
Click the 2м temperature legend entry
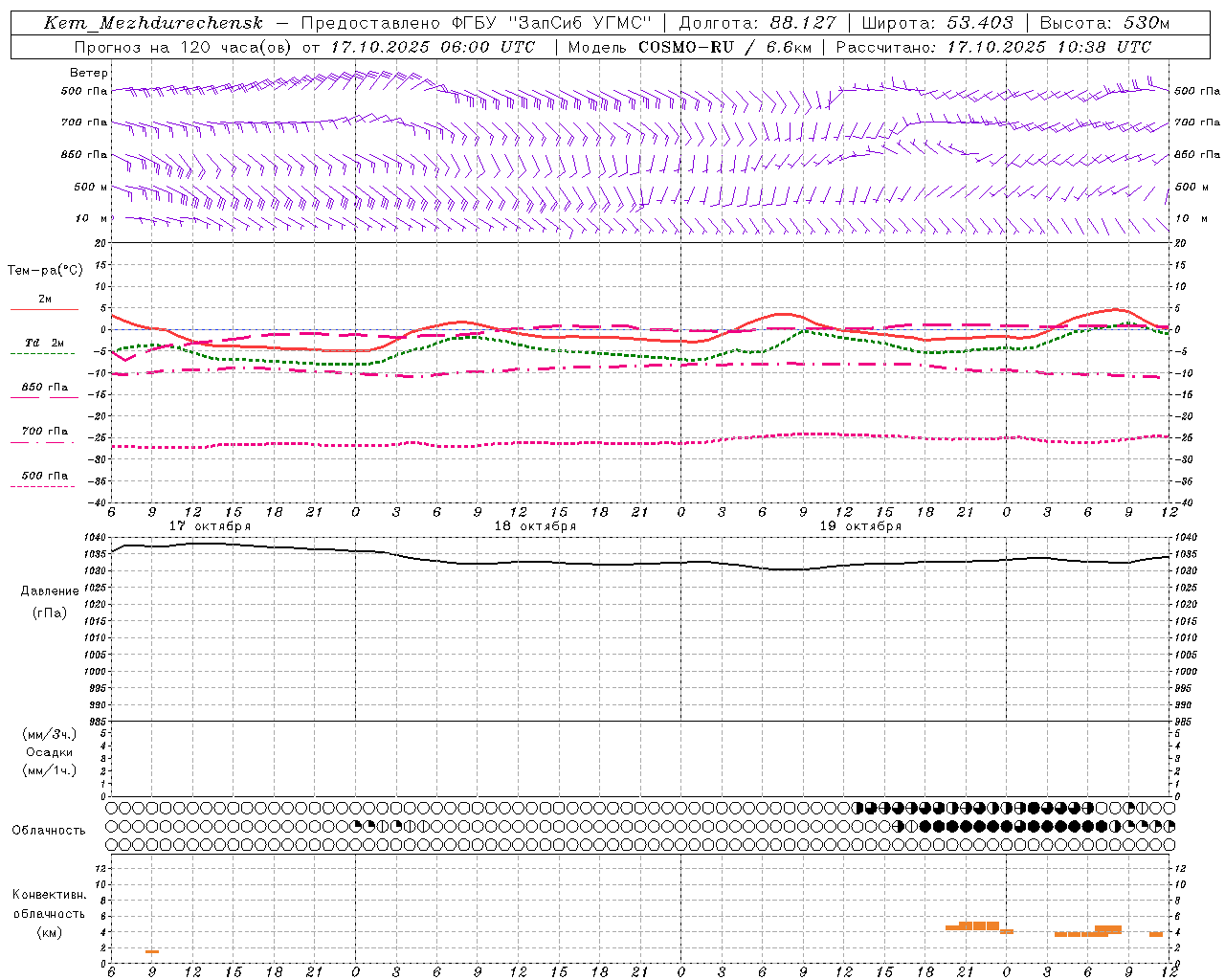click(44, 299)
